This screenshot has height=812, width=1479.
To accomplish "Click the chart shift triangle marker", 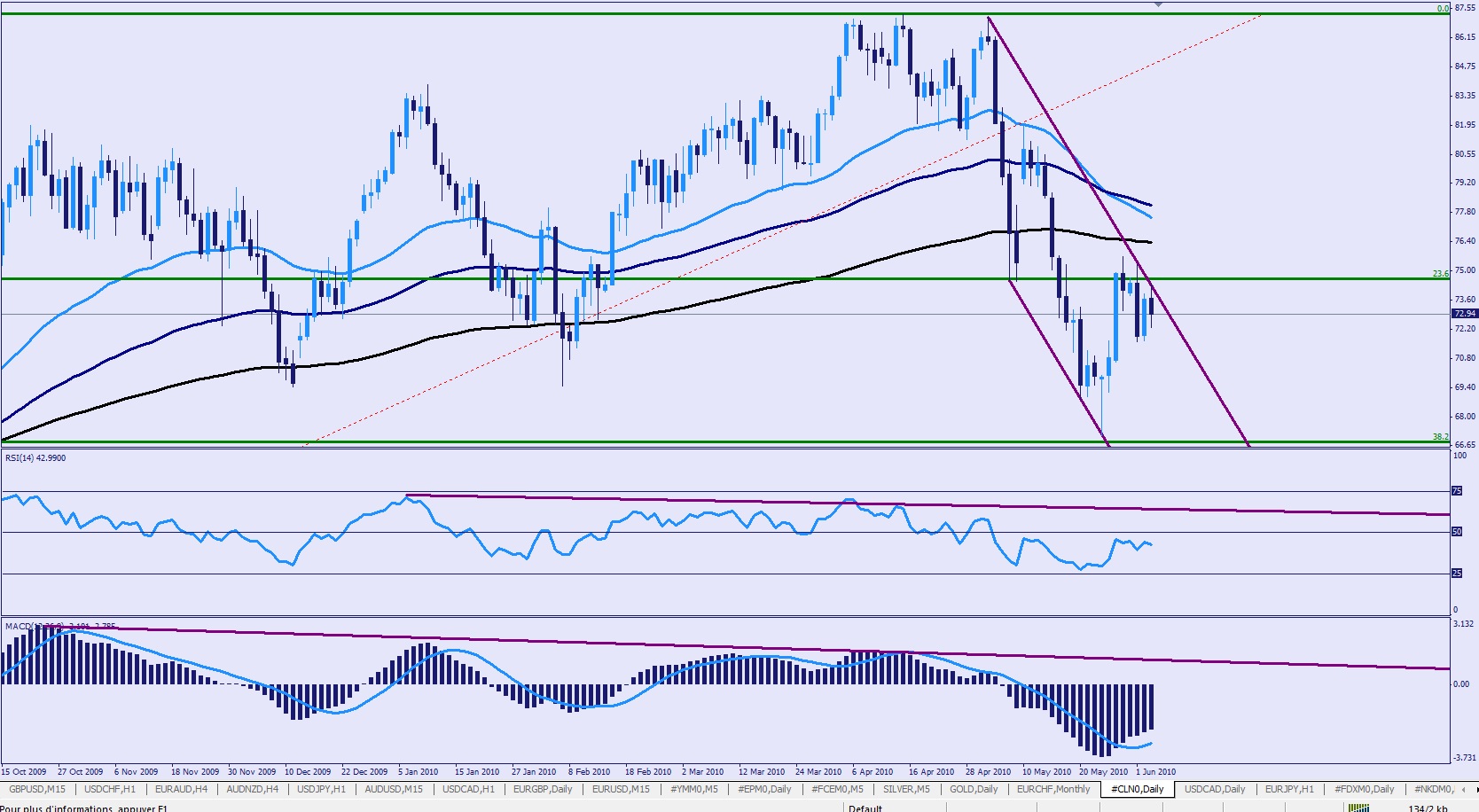I will pyautogui.click(x=1158, y=5).
